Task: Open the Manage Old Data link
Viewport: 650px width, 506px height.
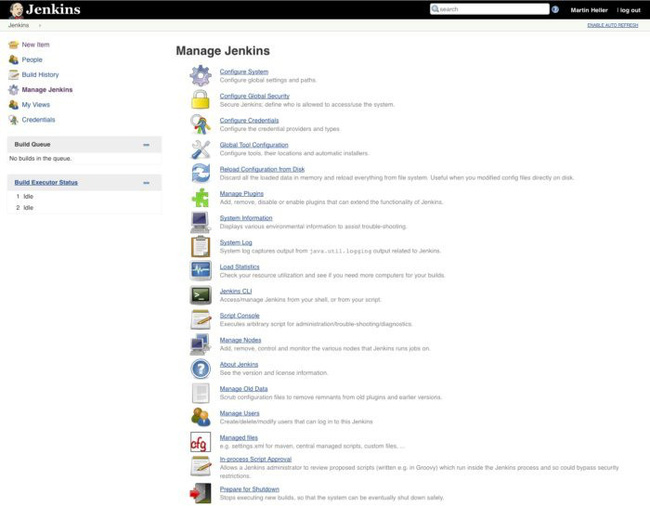Action: [244, 389]
